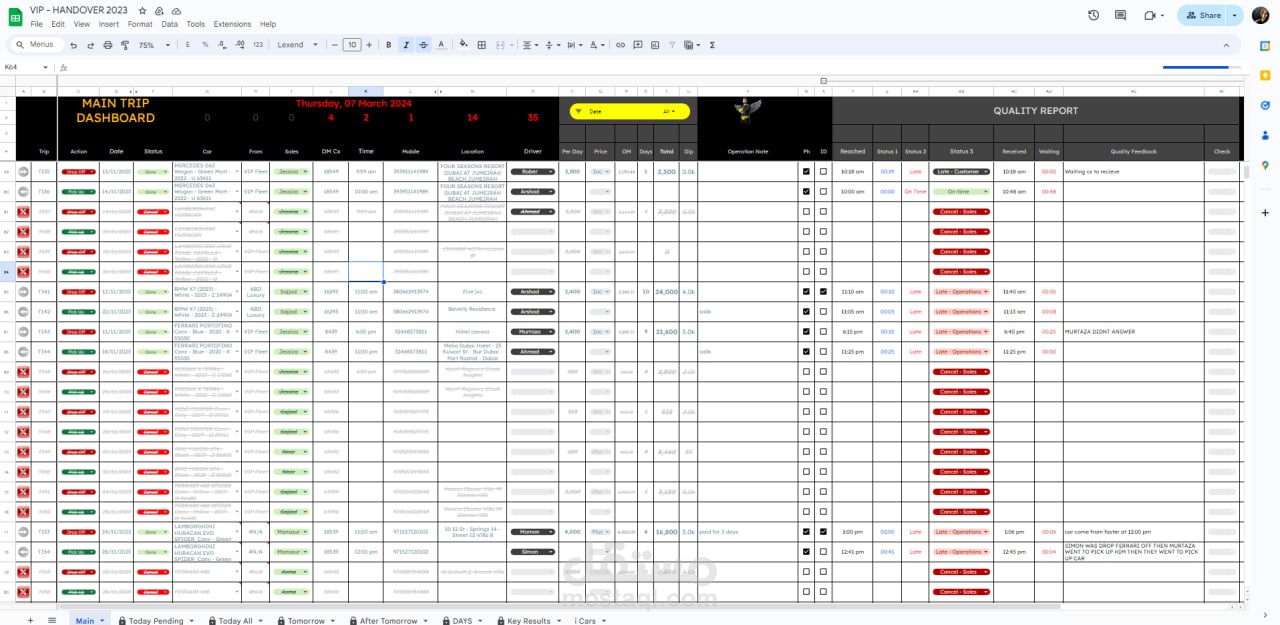Open Google Calendar side panel

click(x=1265, y=45)
